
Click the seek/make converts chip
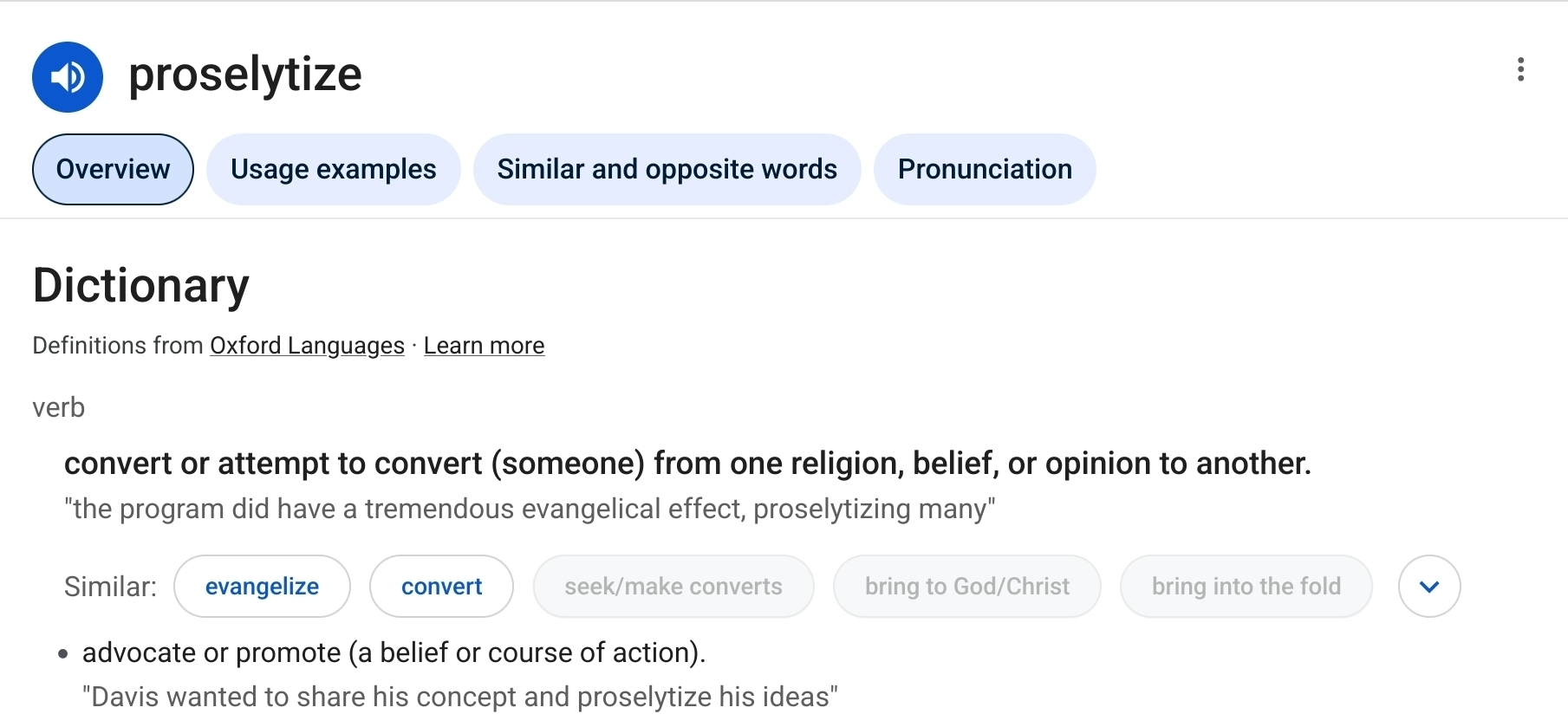pyautogui.click(x=673, y=587)
